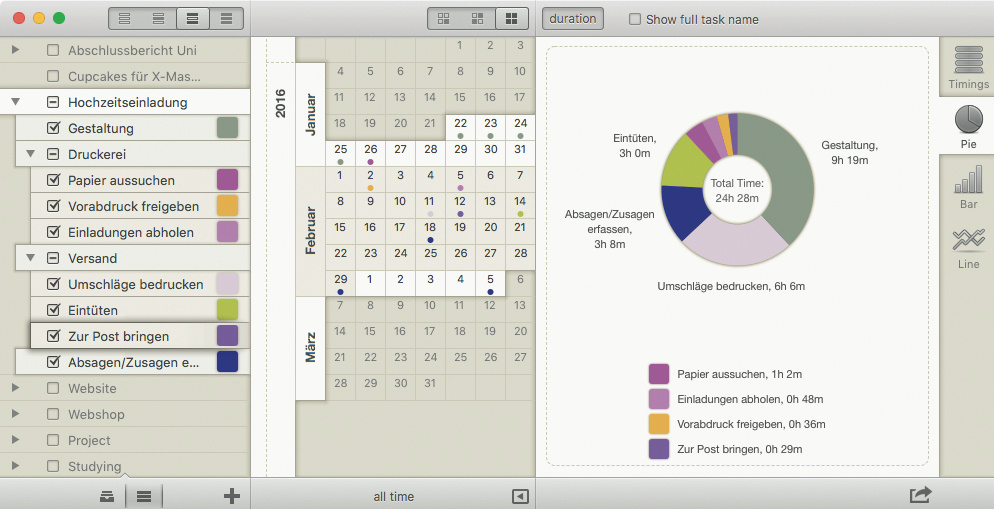The width and height of the screenshot is (994, 509).
Task: Open the Line chart view
Action: [x=968, y=248]
